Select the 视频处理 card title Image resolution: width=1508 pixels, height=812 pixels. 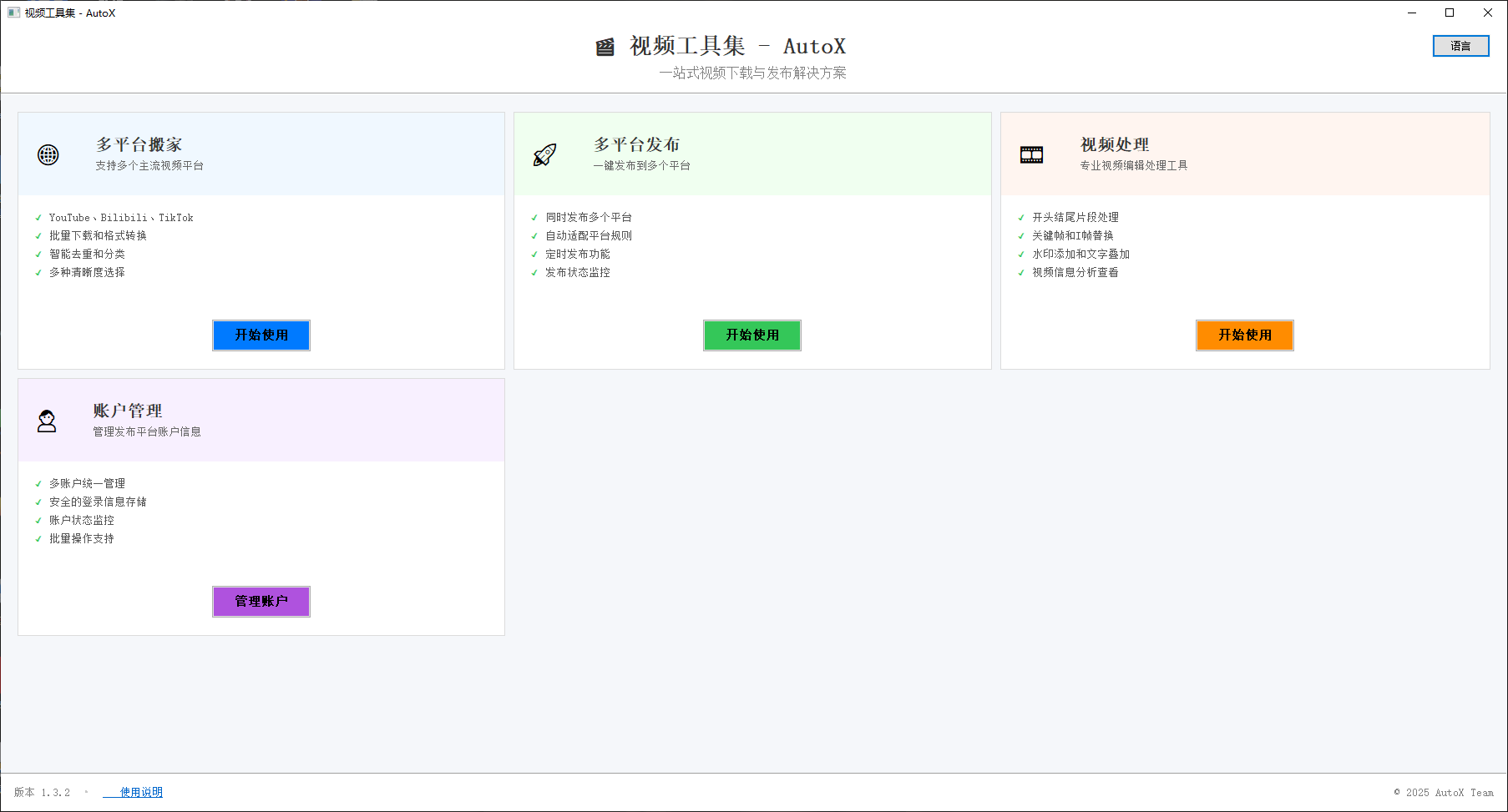coord(1112,144)
